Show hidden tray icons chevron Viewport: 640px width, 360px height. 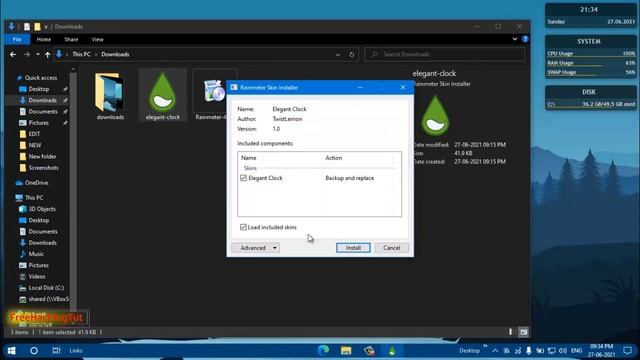tap(495, 351)
